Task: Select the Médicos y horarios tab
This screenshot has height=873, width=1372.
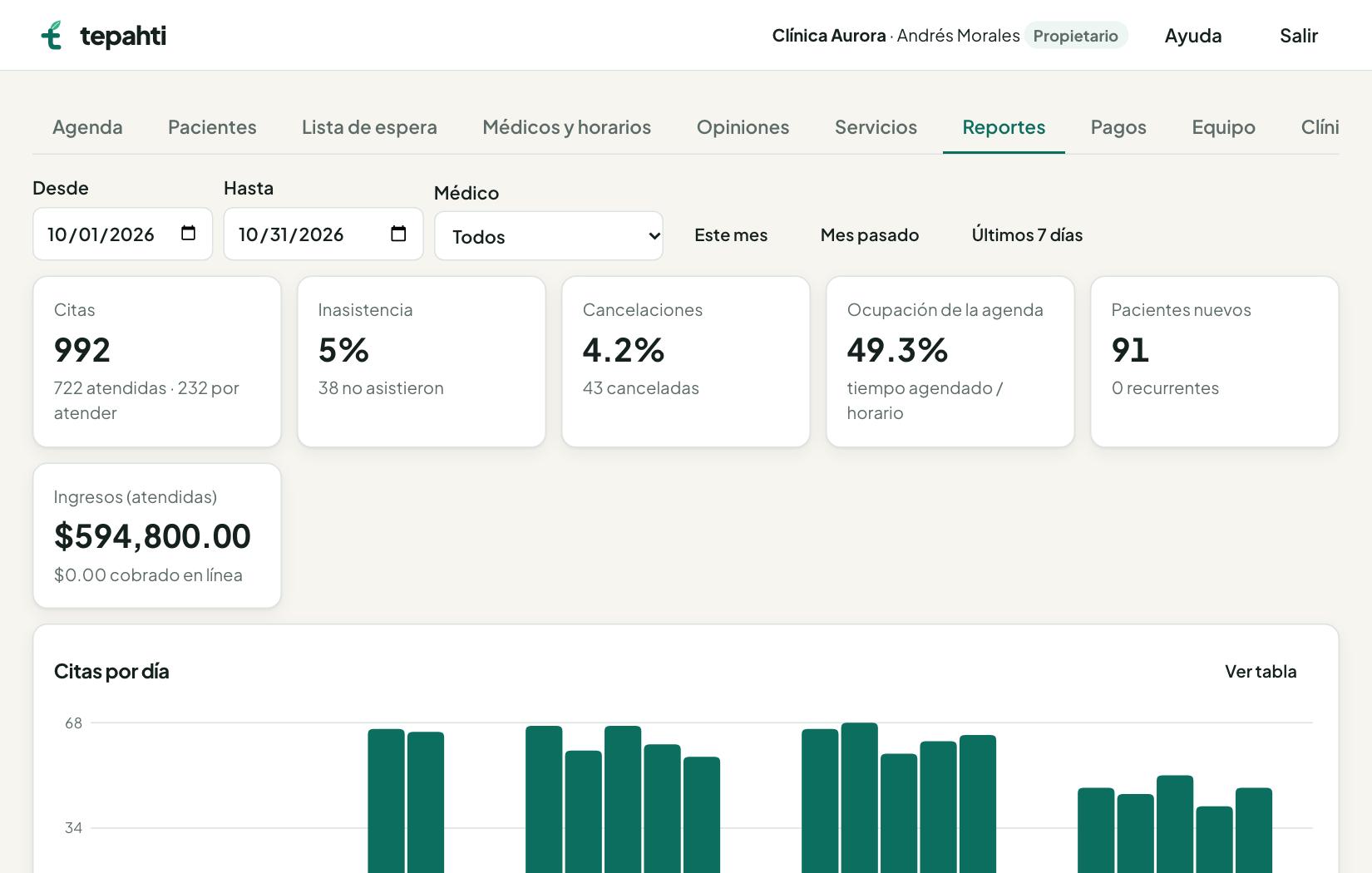Action: (x=566, y=127)
